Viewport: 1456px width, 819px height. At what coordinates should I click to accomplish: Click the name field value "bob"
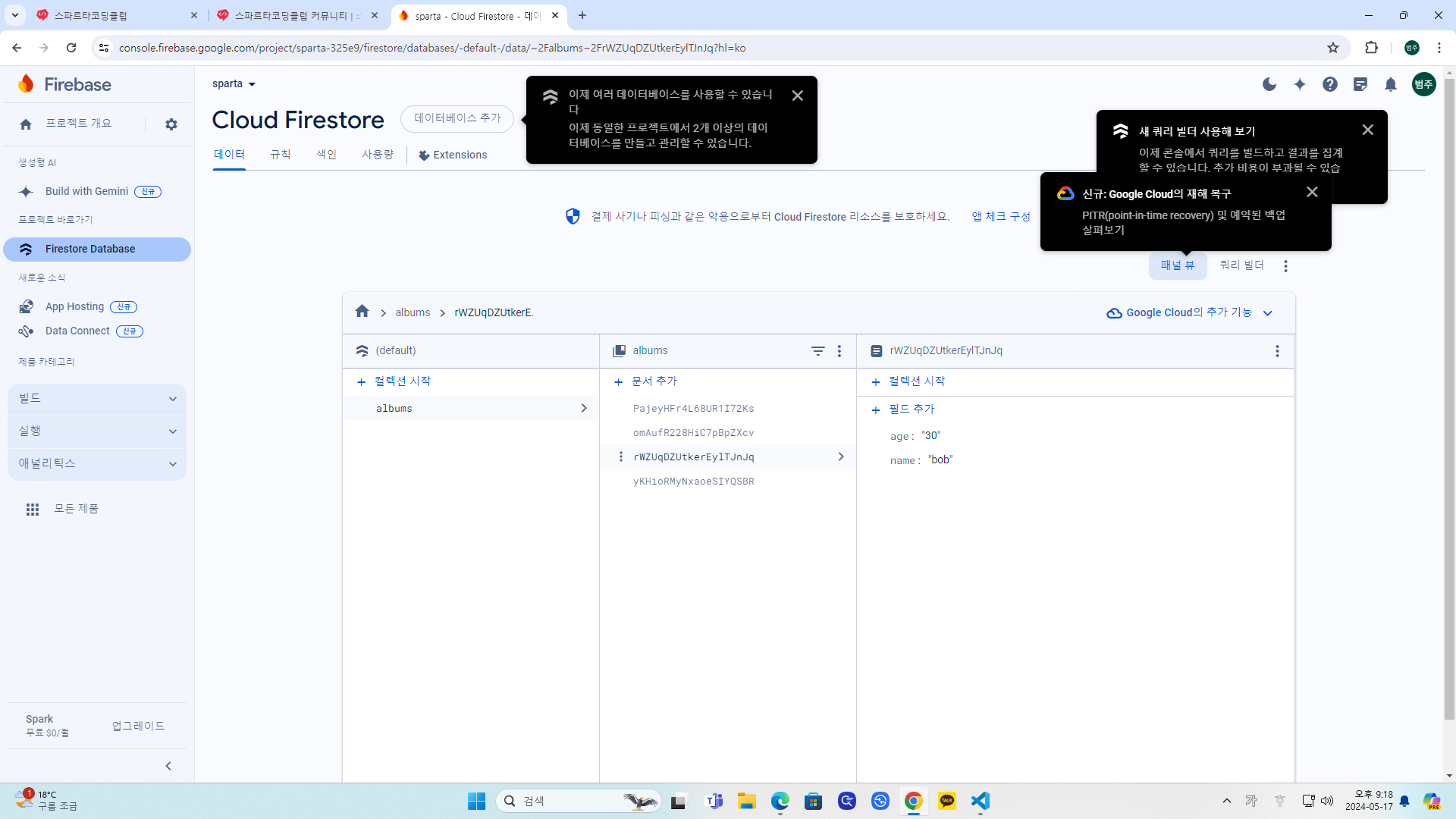pyautogui.click(x=940, y=460)
